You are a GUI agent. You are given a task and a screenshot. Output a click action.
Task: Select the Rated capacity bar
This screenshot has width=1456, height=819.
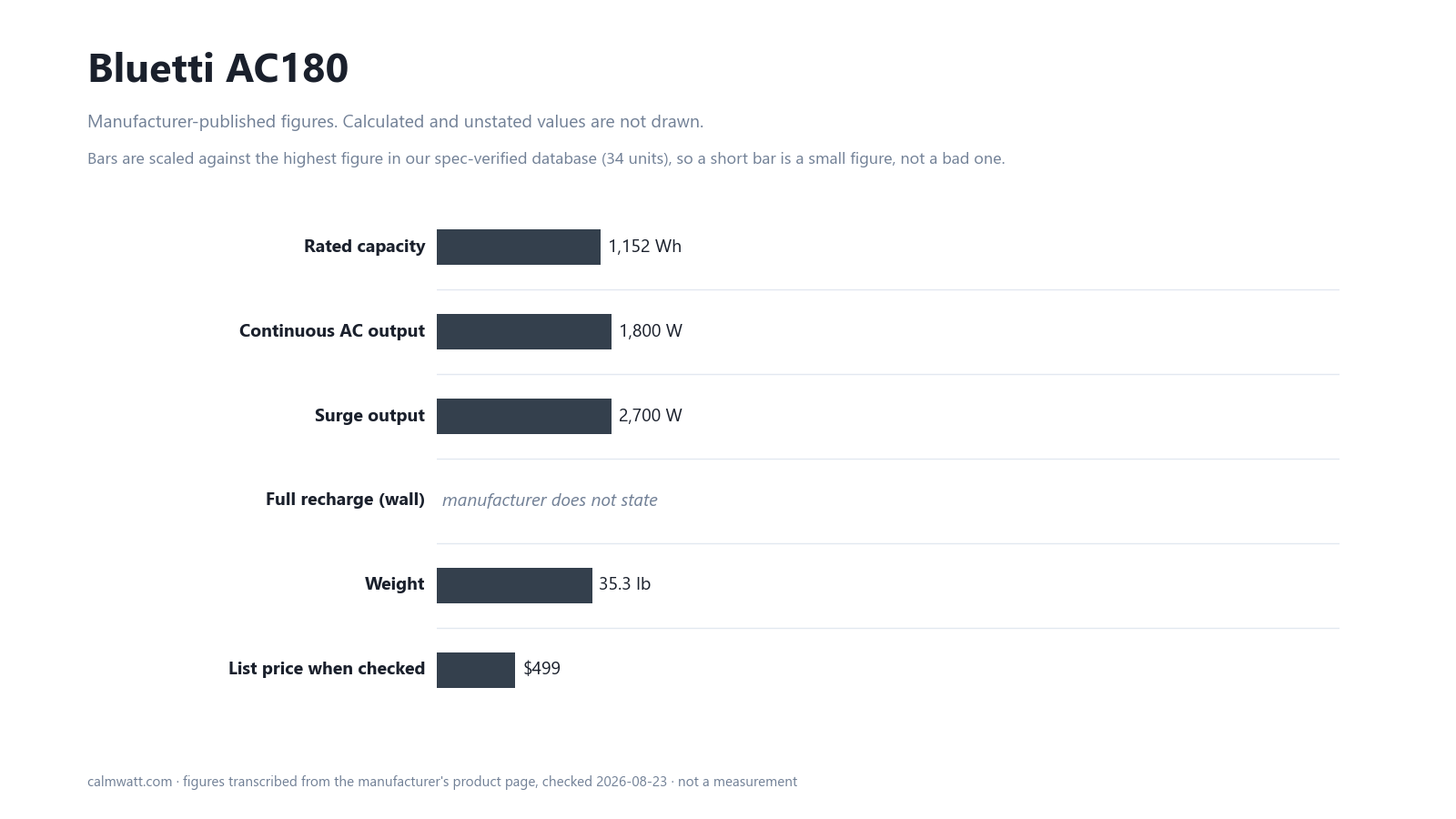(519, 247)
